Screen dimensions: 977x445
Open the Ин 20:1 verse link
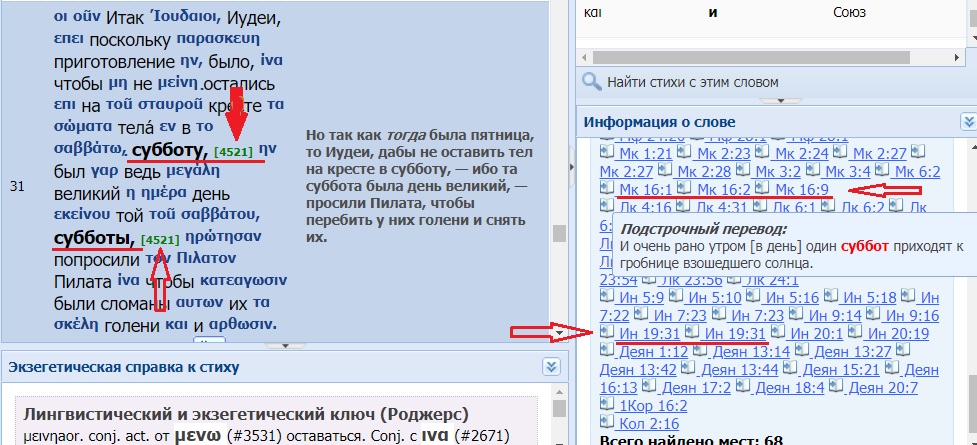[x=817, y=334]
